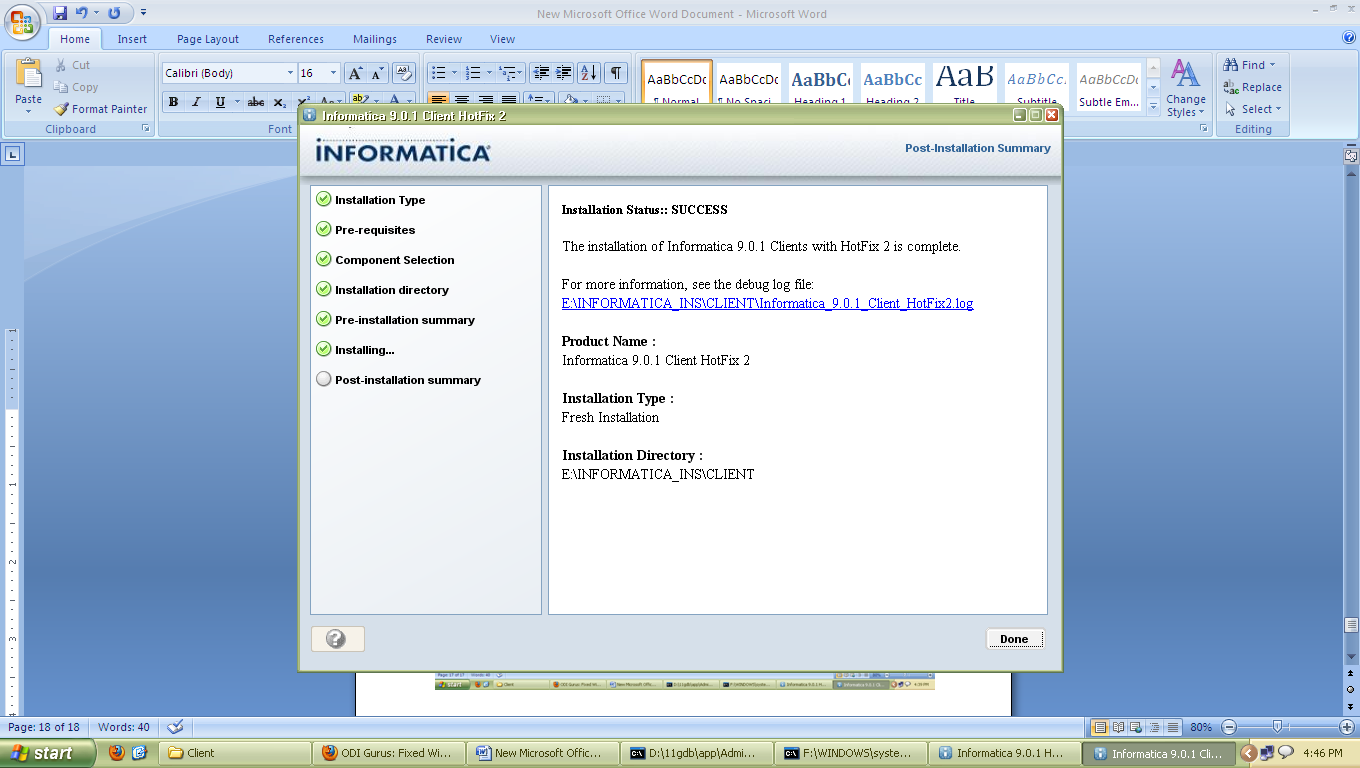
Task: Click Replace in the Editing group
Action: tap(1253, 87)
